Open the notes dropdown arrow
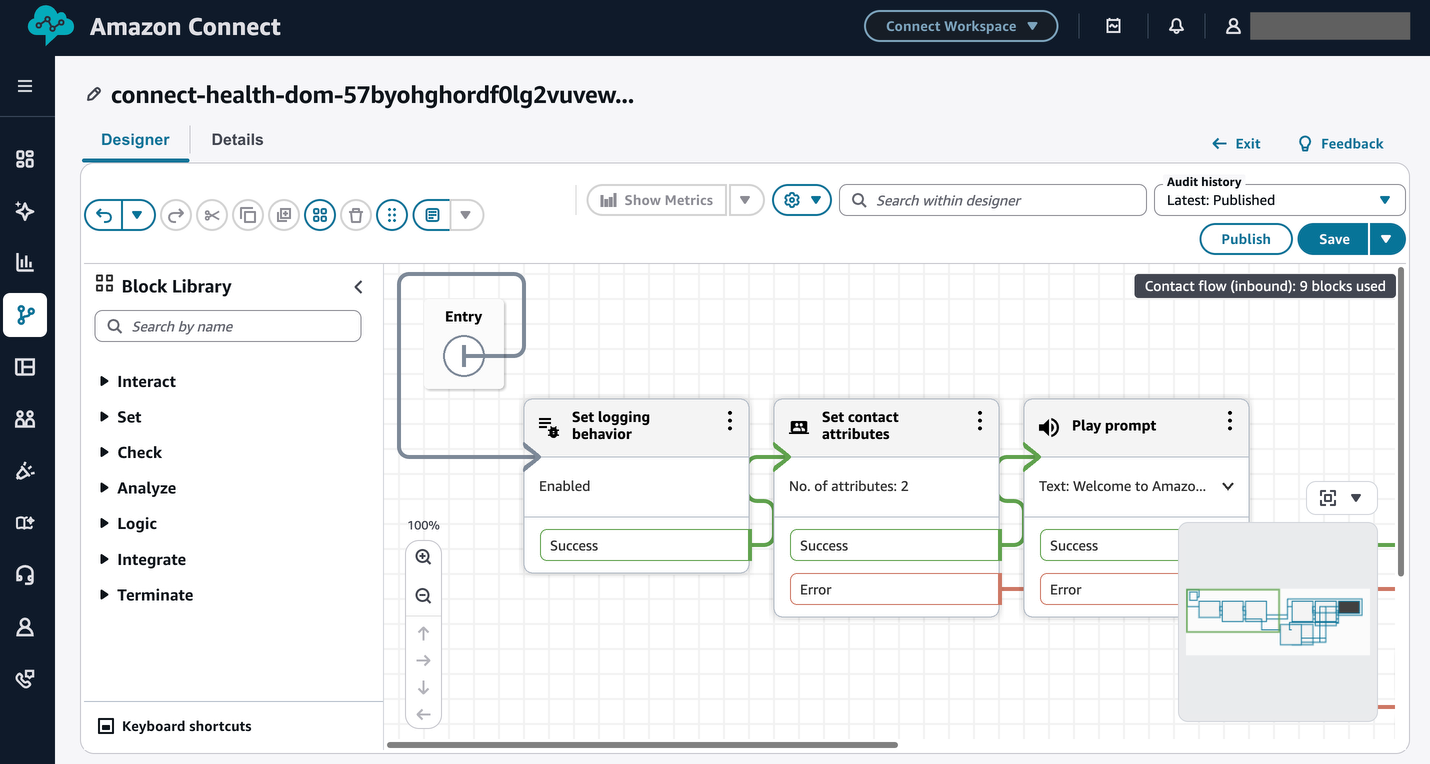 coord(466,215)
